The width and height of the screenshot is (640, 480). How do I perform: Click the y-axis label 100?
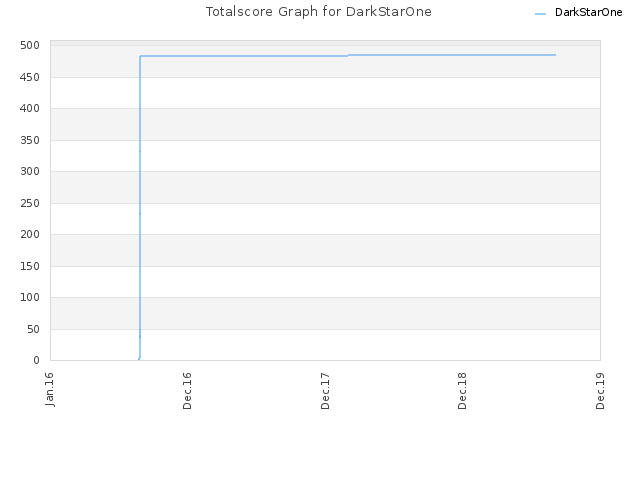30,298
